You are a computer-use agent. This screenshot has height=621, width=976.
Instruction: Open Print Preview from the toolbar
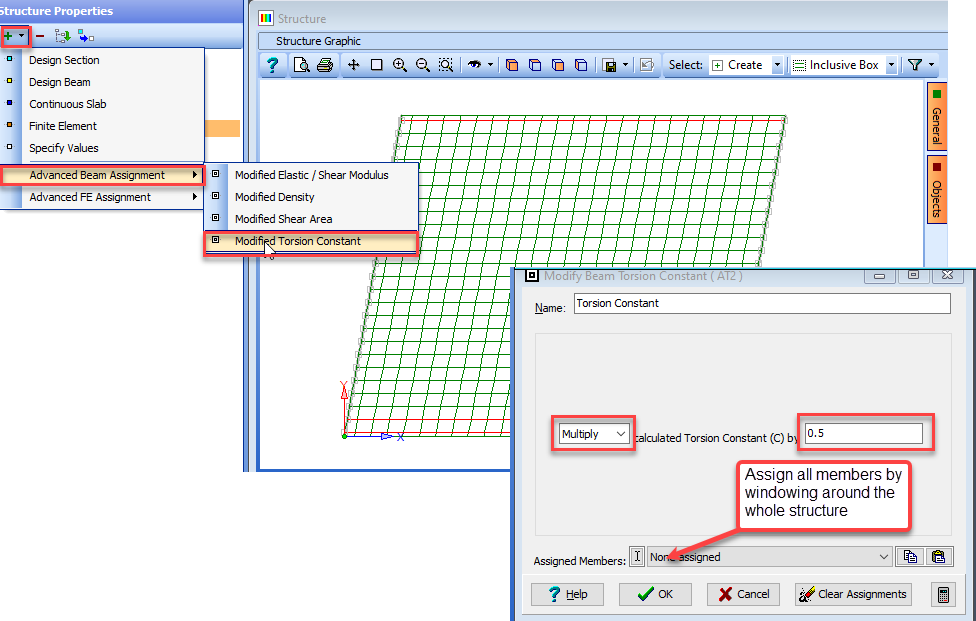point(301,64)
